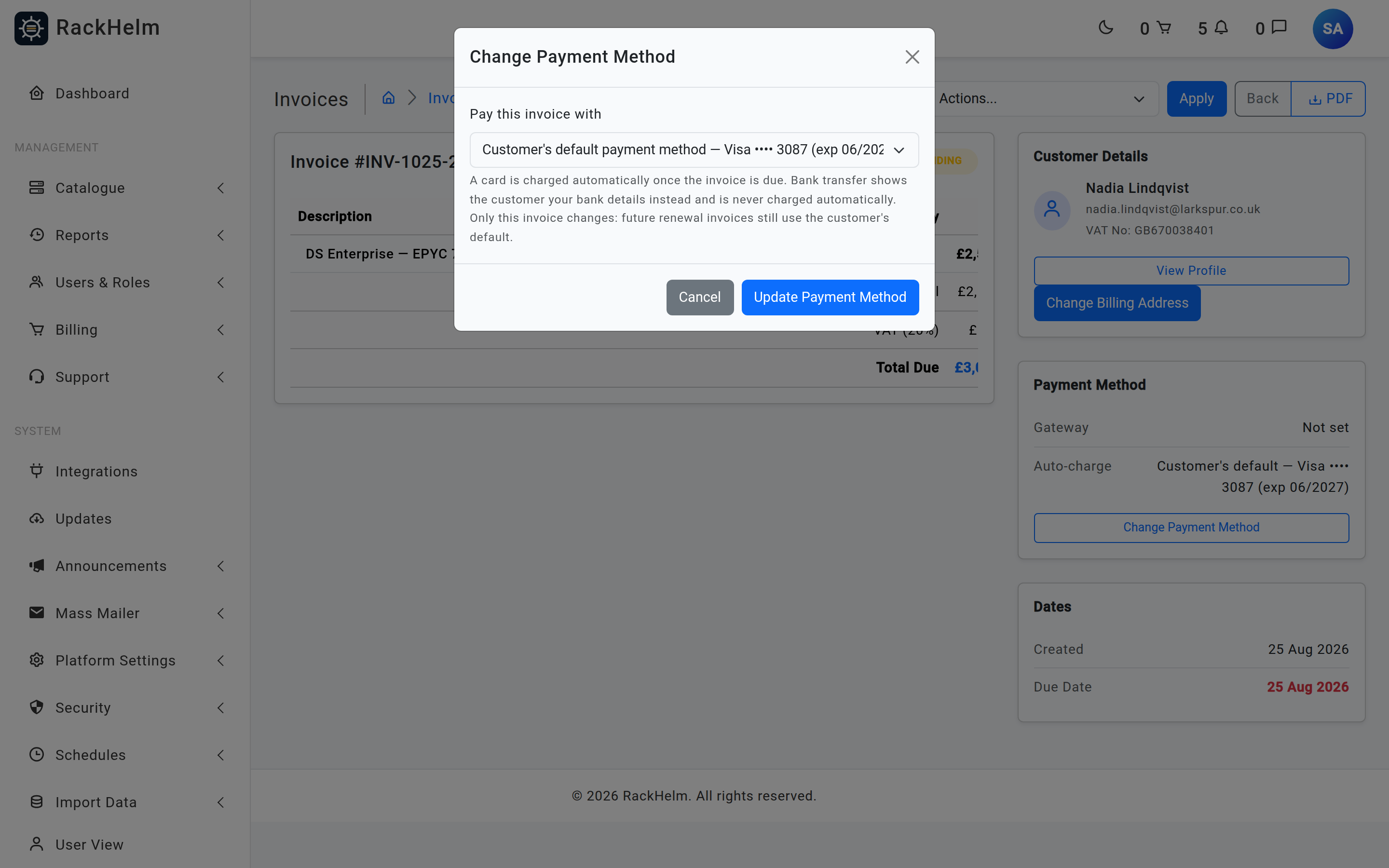Click the Billing cart icon in sidebar
This screenshot has width=1389, height=868.
[x=37, y=329]
